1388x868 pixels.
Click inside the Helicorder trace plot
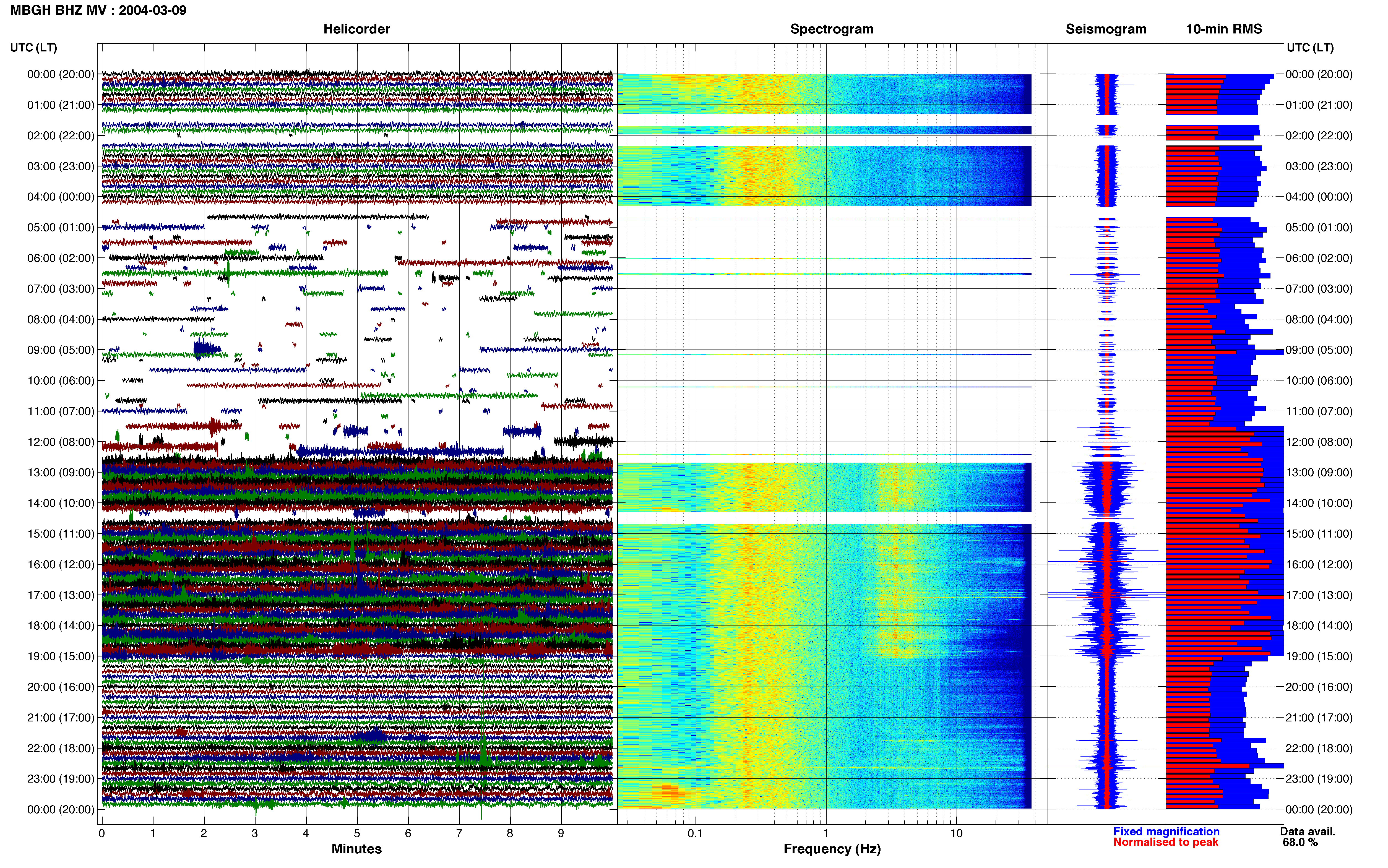[357, 434]
